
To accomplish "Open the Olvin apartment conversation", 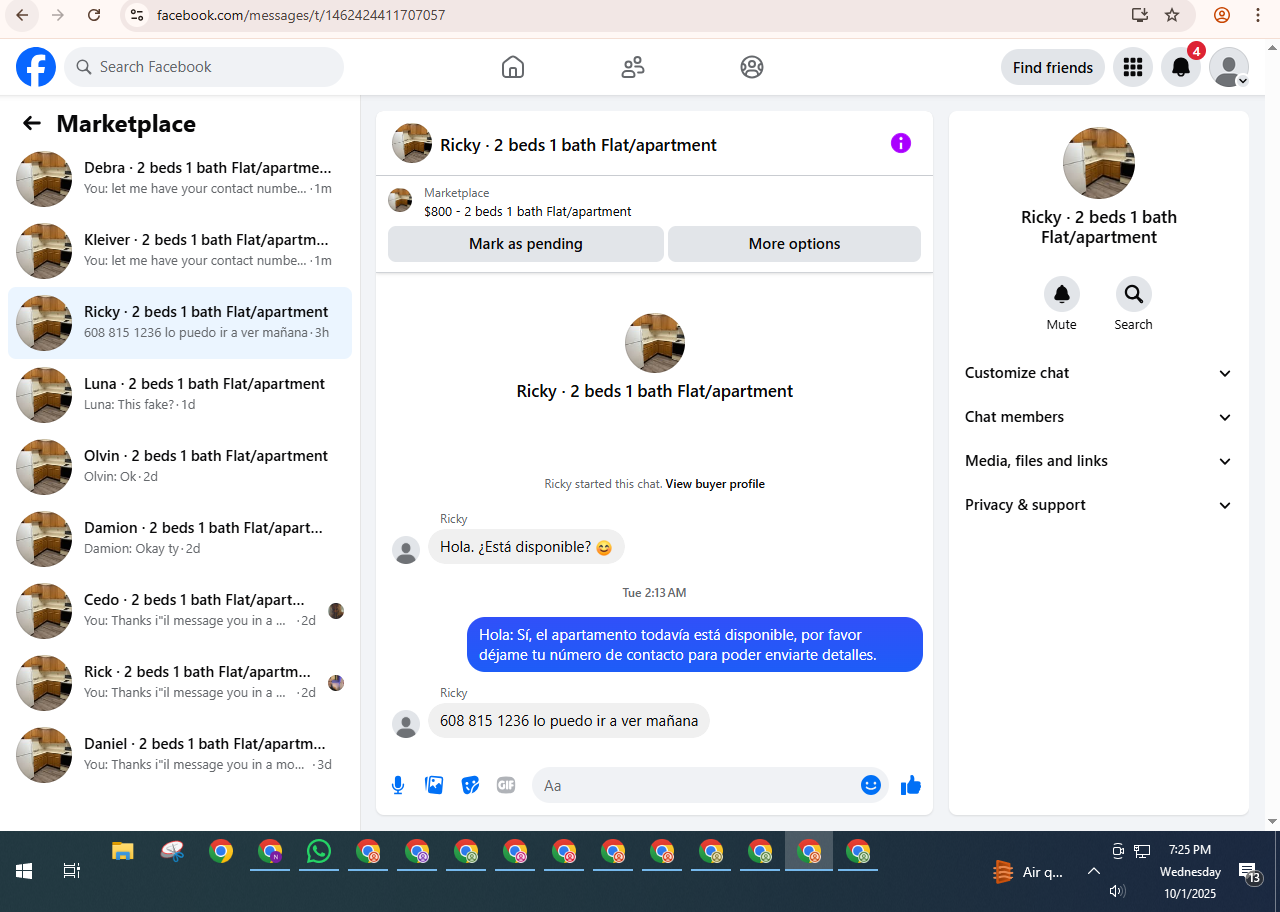I will [180, 467].
